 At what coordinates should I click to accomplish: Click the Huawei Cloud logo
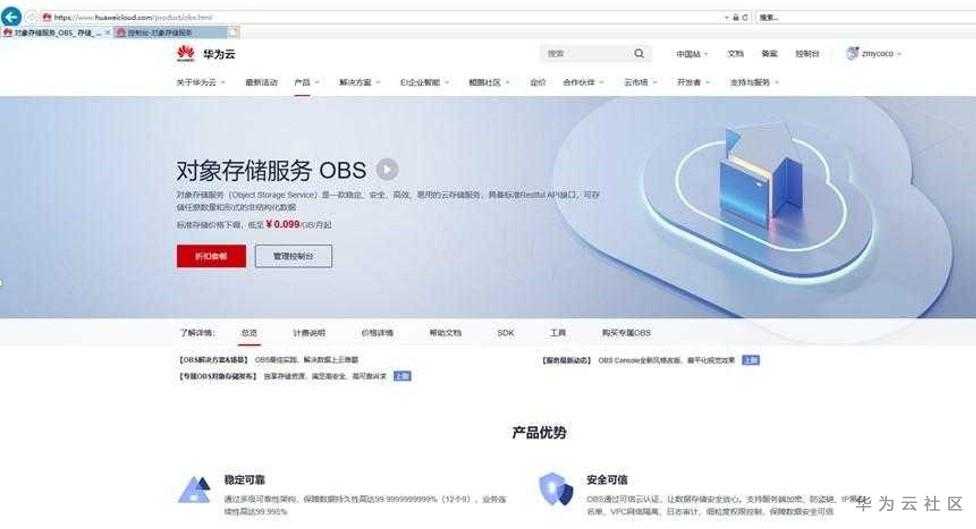coord(206,54)
